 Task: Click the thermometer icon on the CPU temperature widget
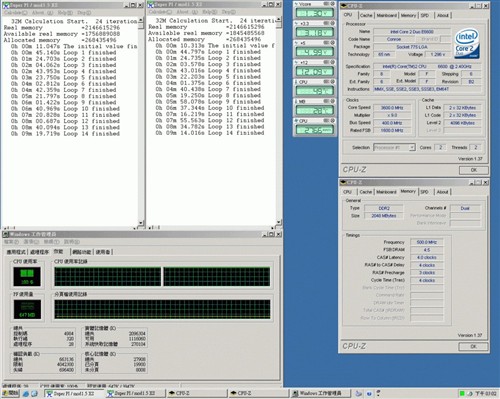(x=296, y=82)
